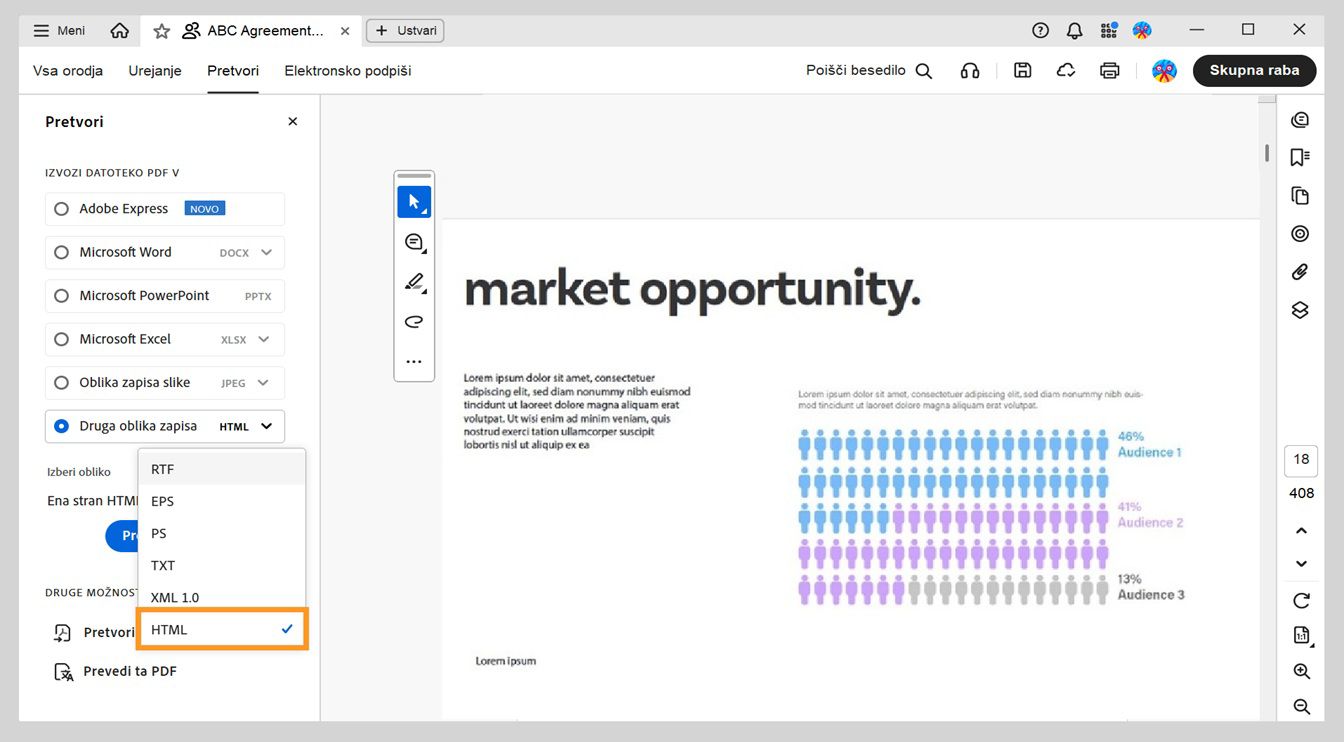Open the print dialog icon
This screenshot has height=742, width=1344.
[x=1109, y=71]
